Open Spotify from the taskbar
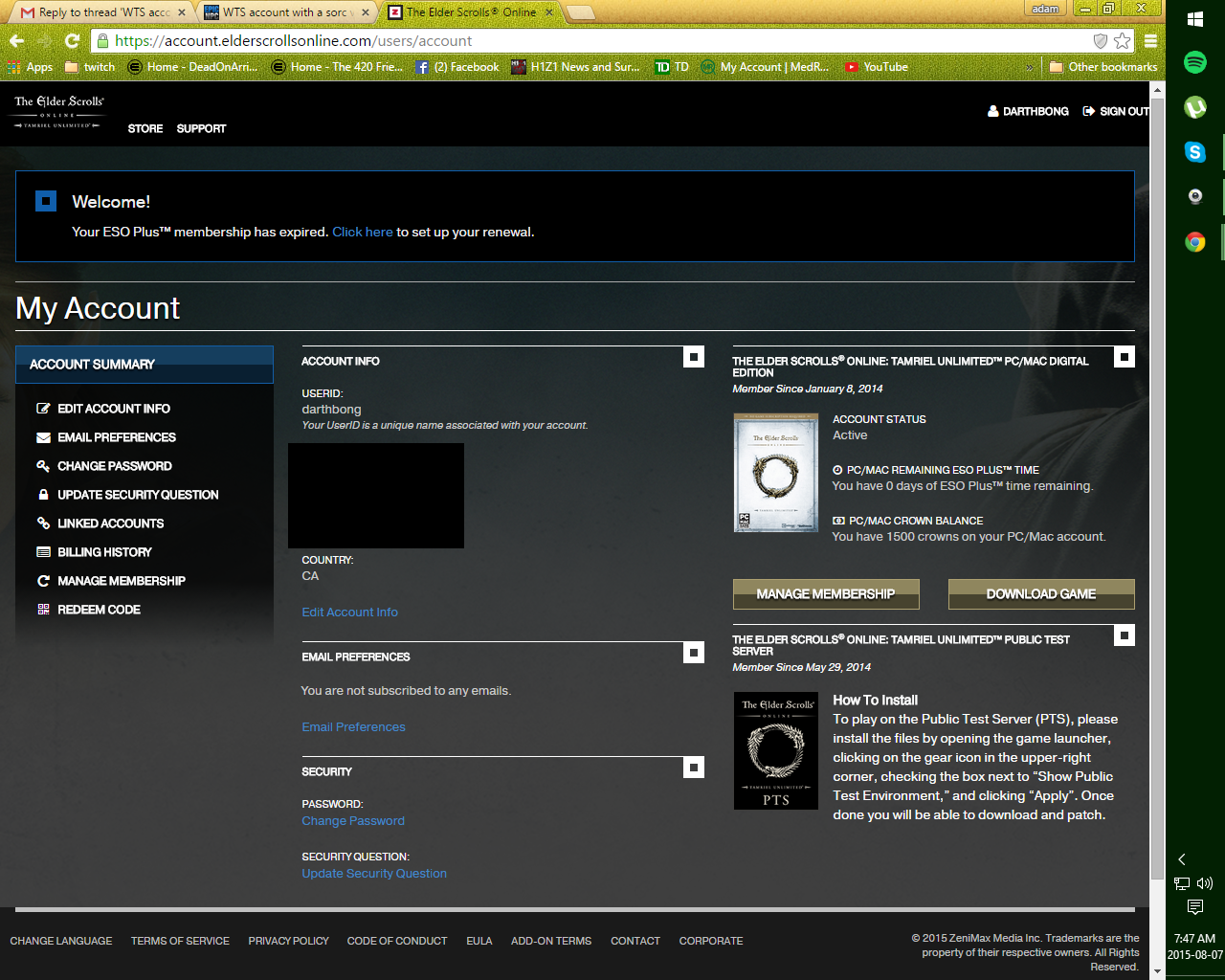Viewport: 1225px width, 980px height. click(1195, 62)
